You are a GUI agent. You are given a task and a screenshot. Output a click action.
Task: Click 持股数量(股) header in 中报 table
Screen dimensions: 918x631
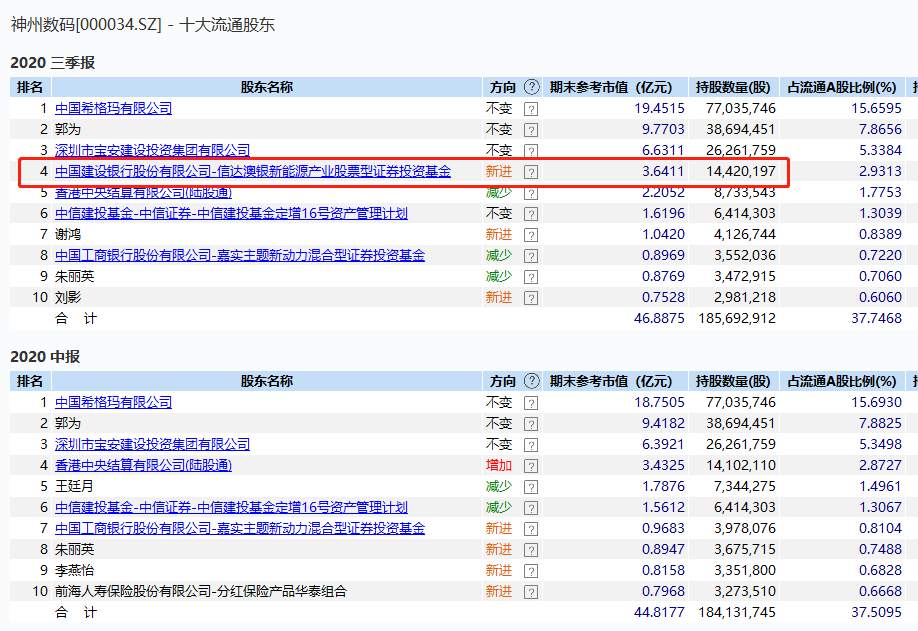(x=733, y=381)
